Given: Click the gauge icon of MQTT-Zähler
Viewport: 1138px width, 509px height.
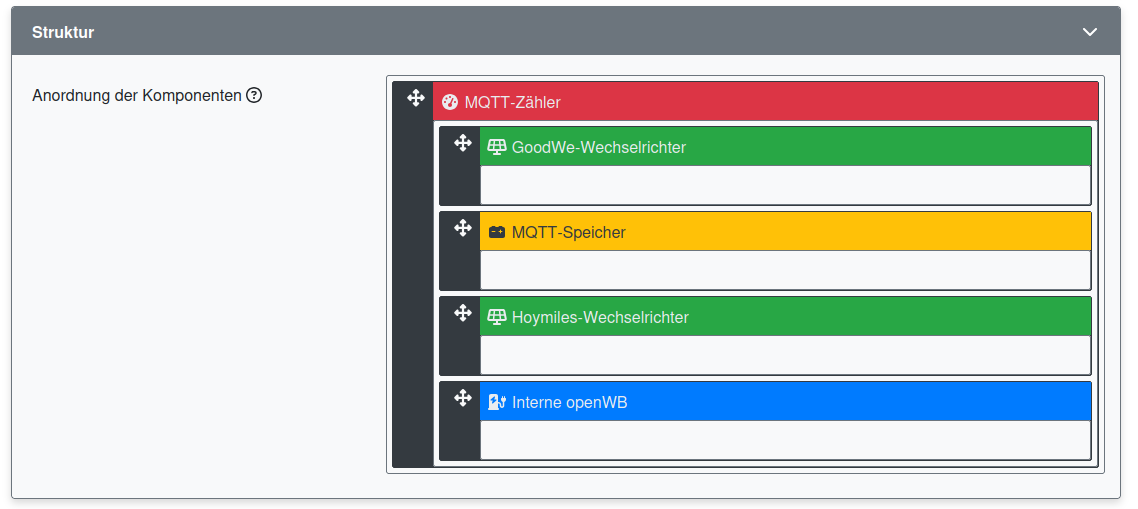Looking at the screenshot, I should (x=450, y=102).
